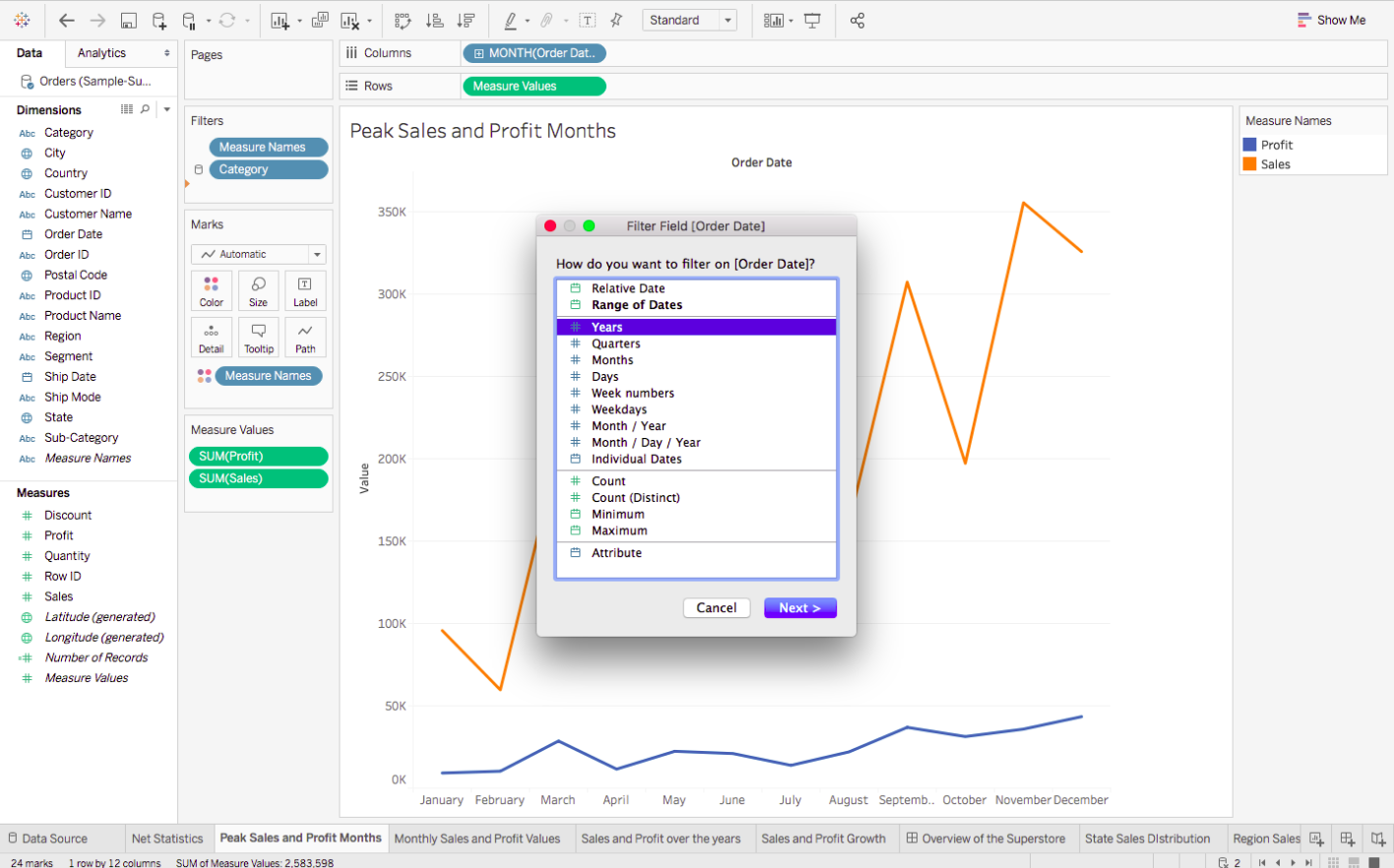1394x868 pixels.
Task: Select Relative Date in filter list
Action: 697,288
